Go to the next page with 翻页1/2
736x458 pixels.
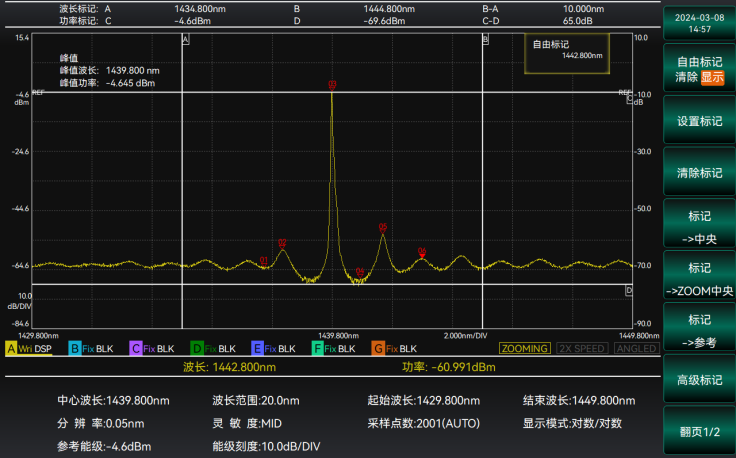[699, 431]
